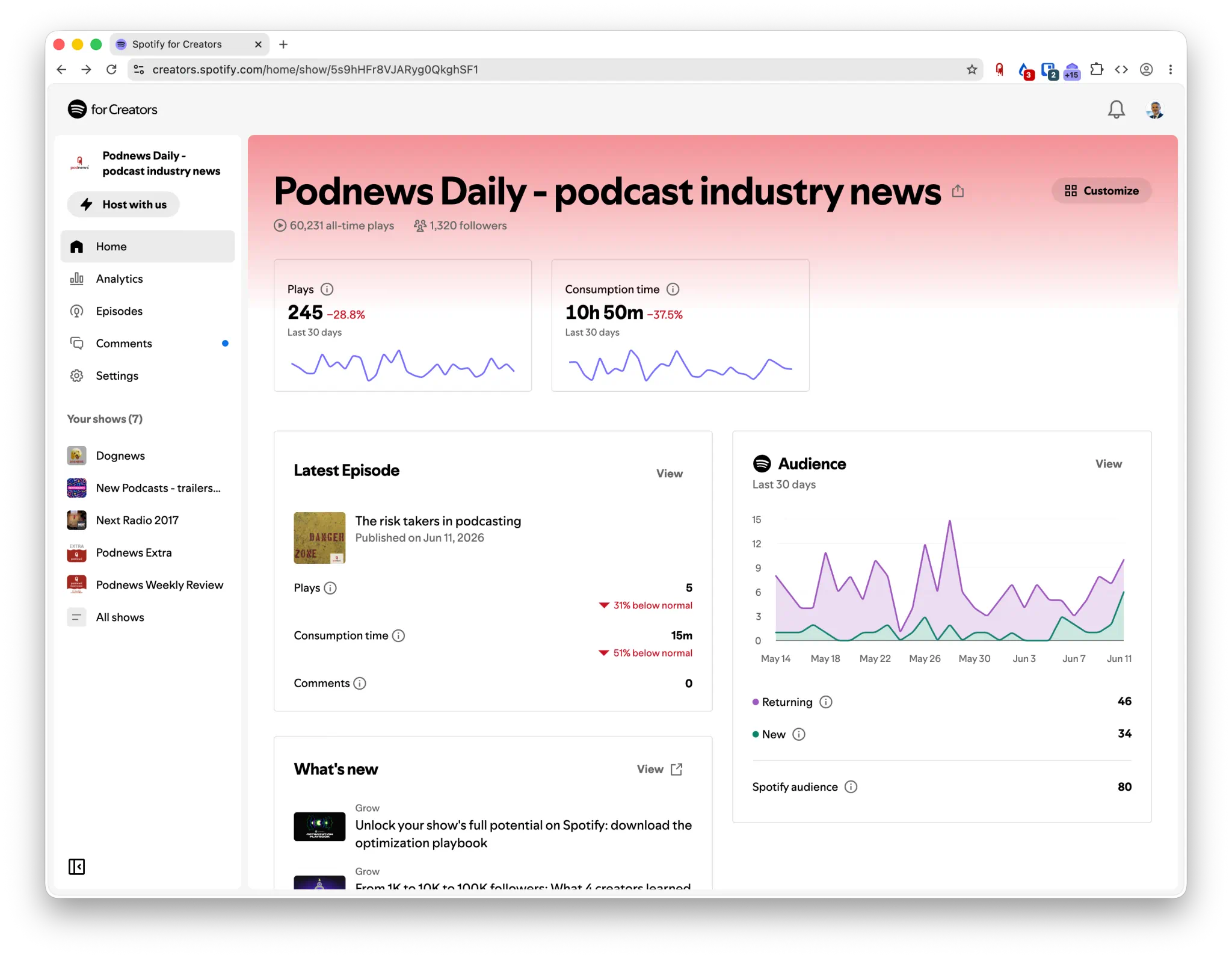Click the browser back arrow
The height and width of the screenshot is (958, 1232).
61,70
